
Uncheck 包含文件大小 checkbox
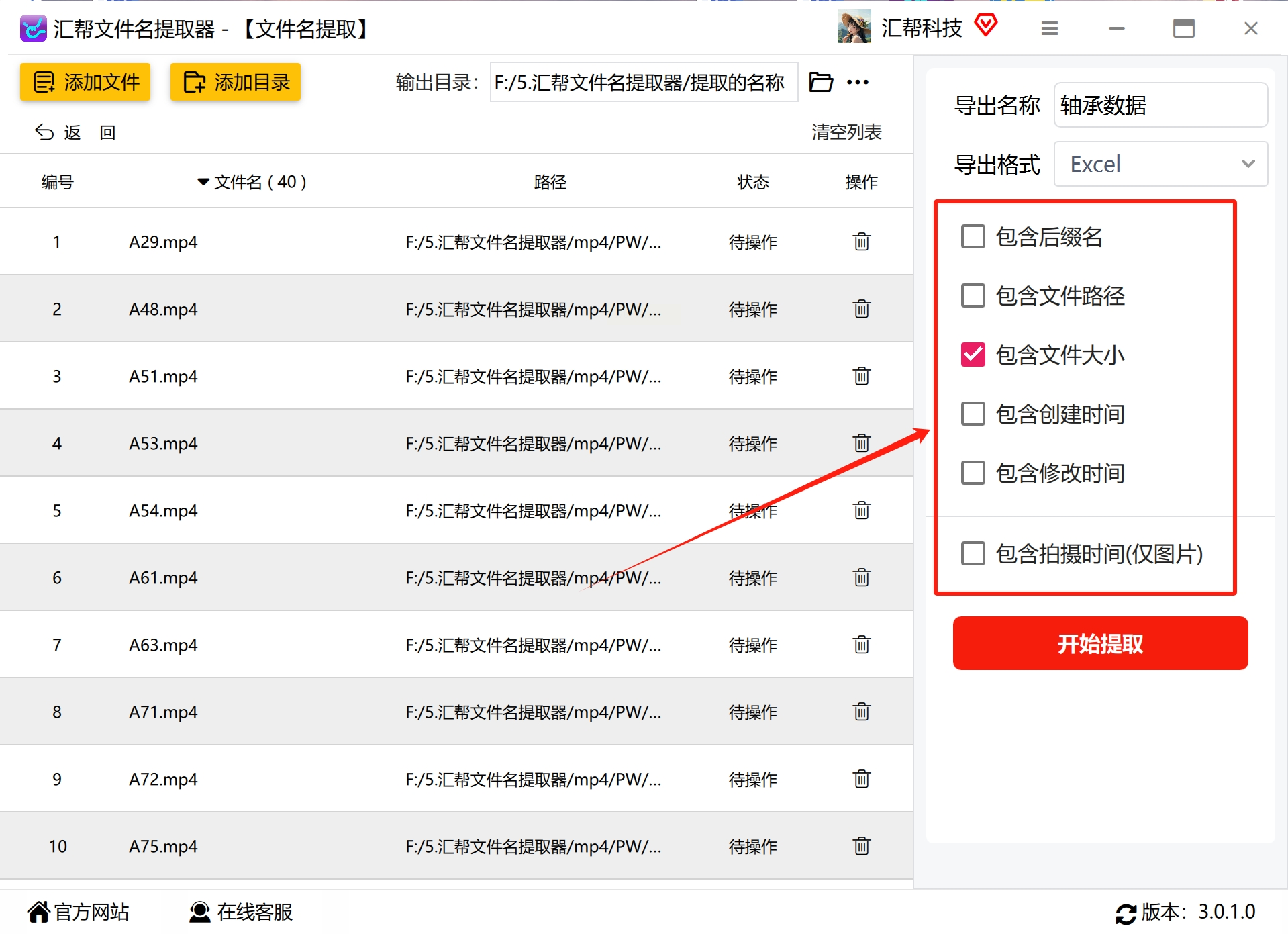[x=973, y=355]
